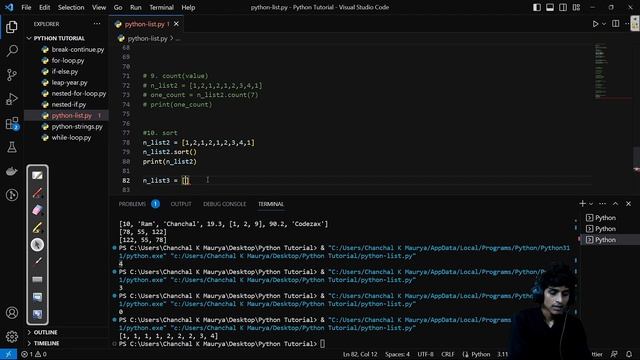Viewport: 640px width, 360px height.
Task: Click the grey rectangle annotation tool
Action: (x=37, y=279)
